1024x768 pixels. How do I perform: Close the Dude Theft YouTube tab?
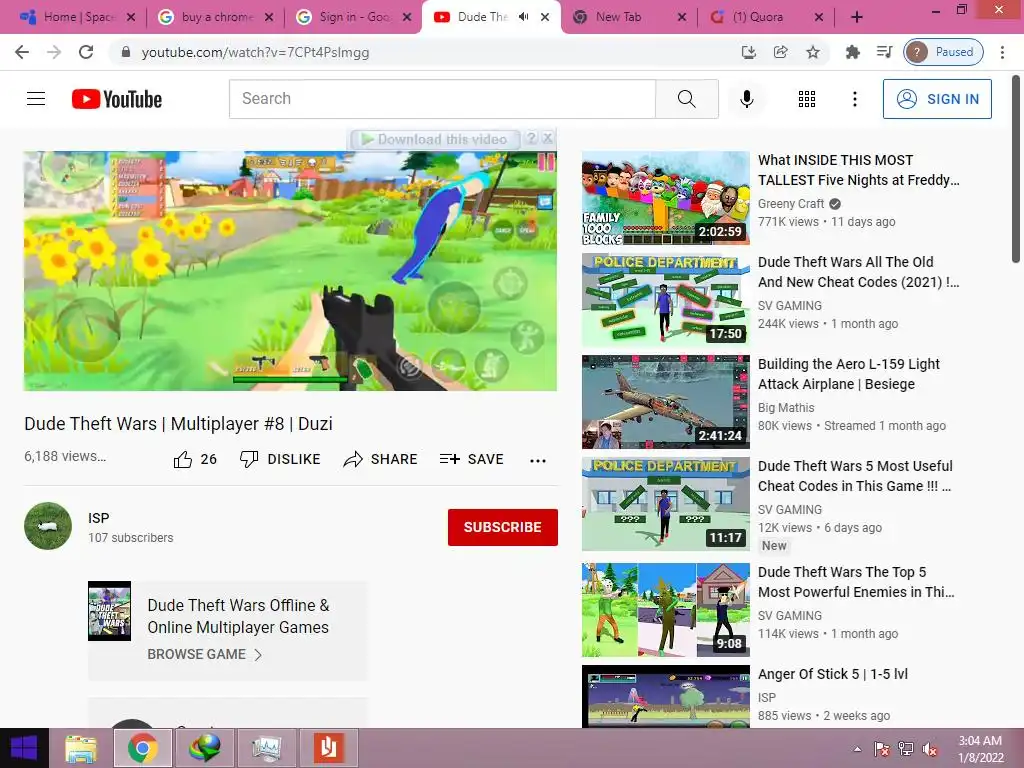pos(545,17)
